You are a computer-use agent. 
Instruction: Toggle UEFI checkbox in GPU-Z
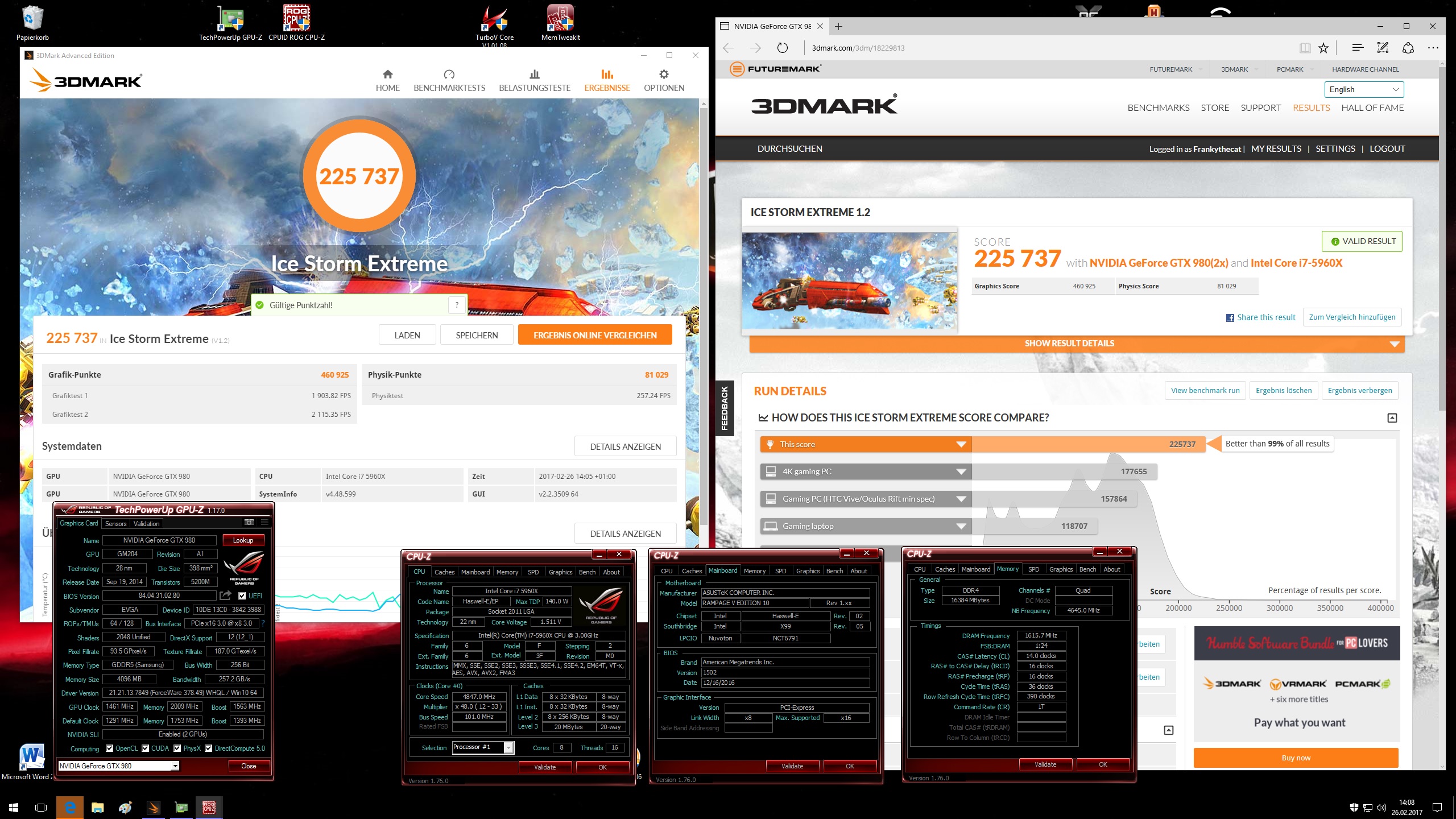pyautogui.click(x=242, y=595)
